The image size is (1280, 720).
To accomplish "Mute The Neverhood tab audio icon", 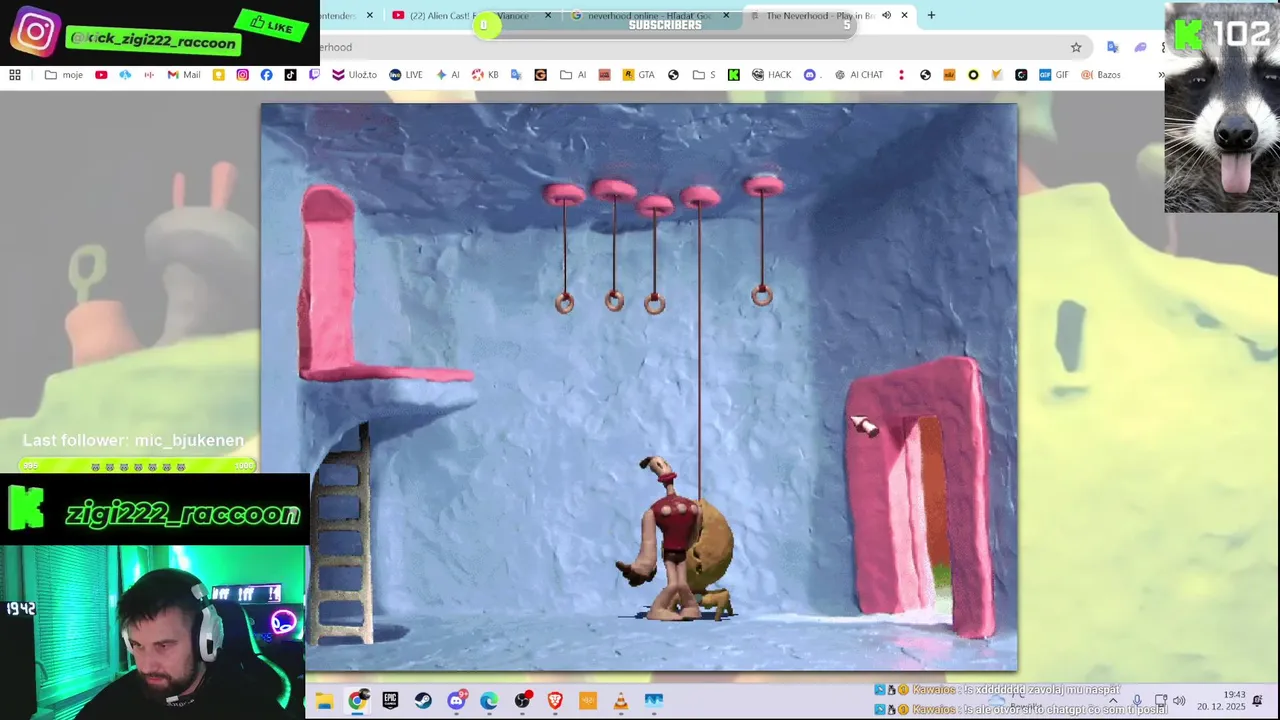I will pos(886,15).
